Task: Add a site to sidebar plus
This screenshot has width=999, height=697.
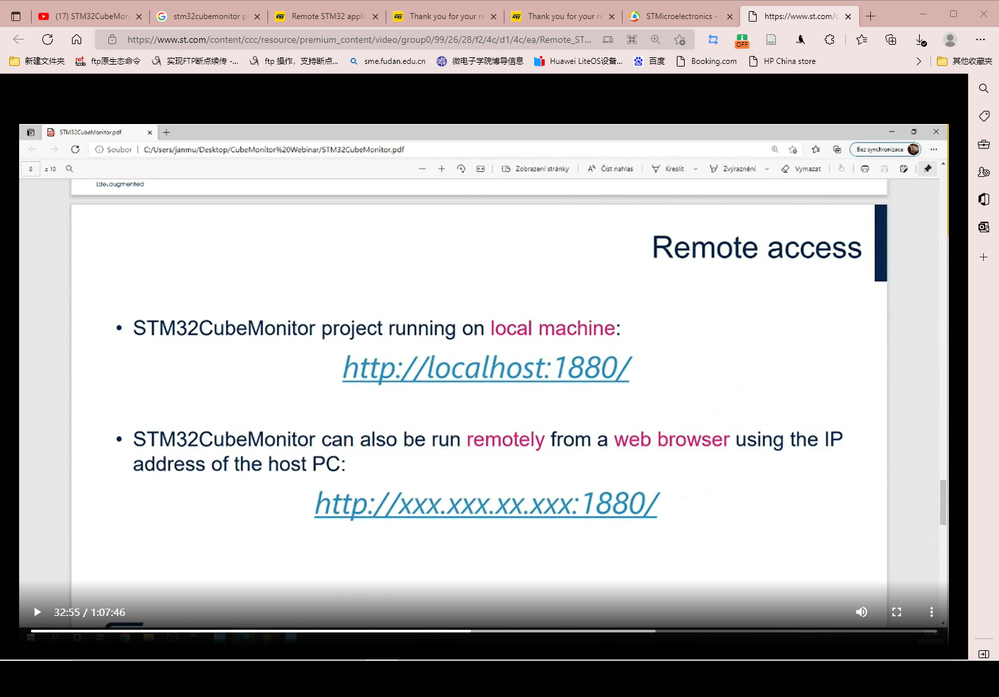Action: [x=984, y=257]
